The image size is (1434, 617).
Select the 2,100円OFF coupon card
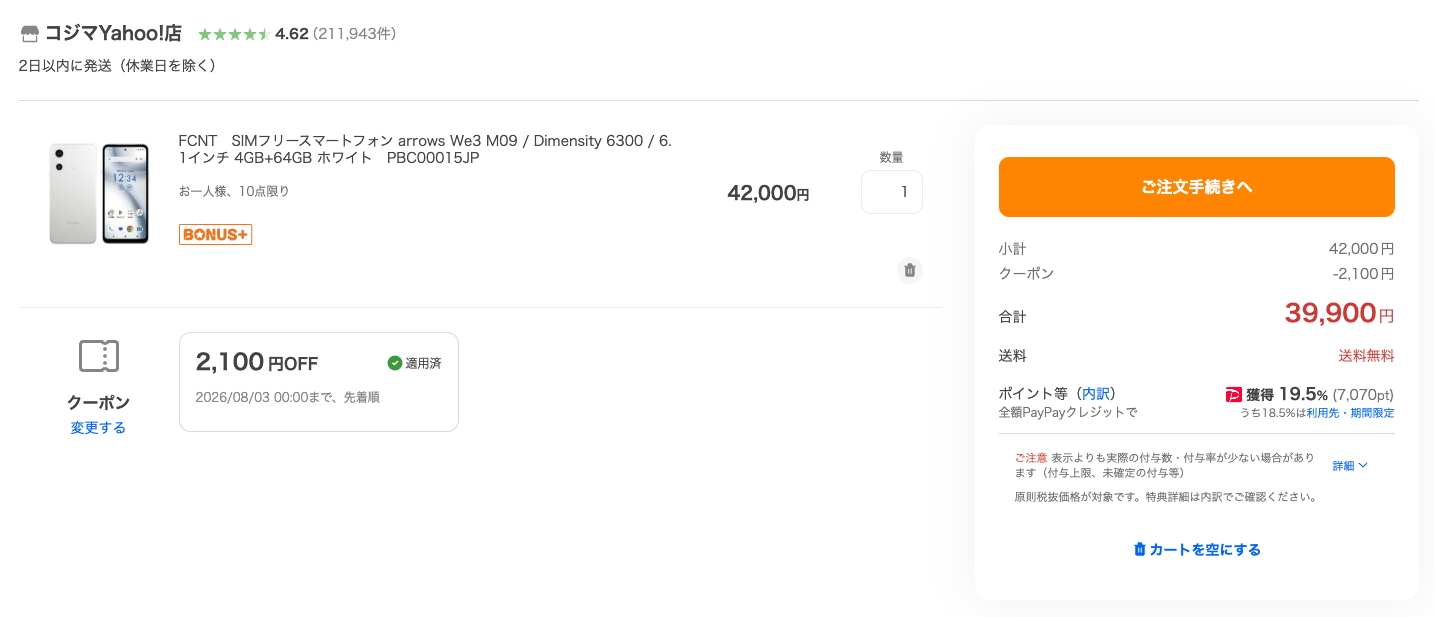(319, 382)
